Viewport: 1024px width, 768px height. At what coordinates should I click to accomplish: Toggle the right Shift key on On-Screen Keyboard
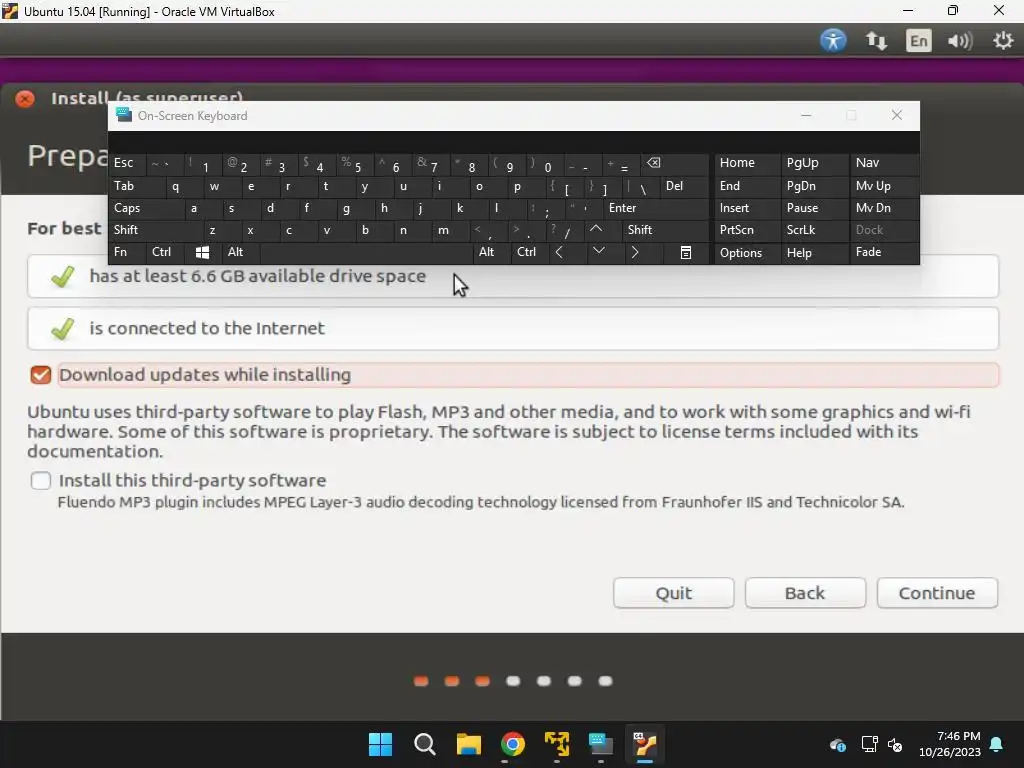coord(665,230)
